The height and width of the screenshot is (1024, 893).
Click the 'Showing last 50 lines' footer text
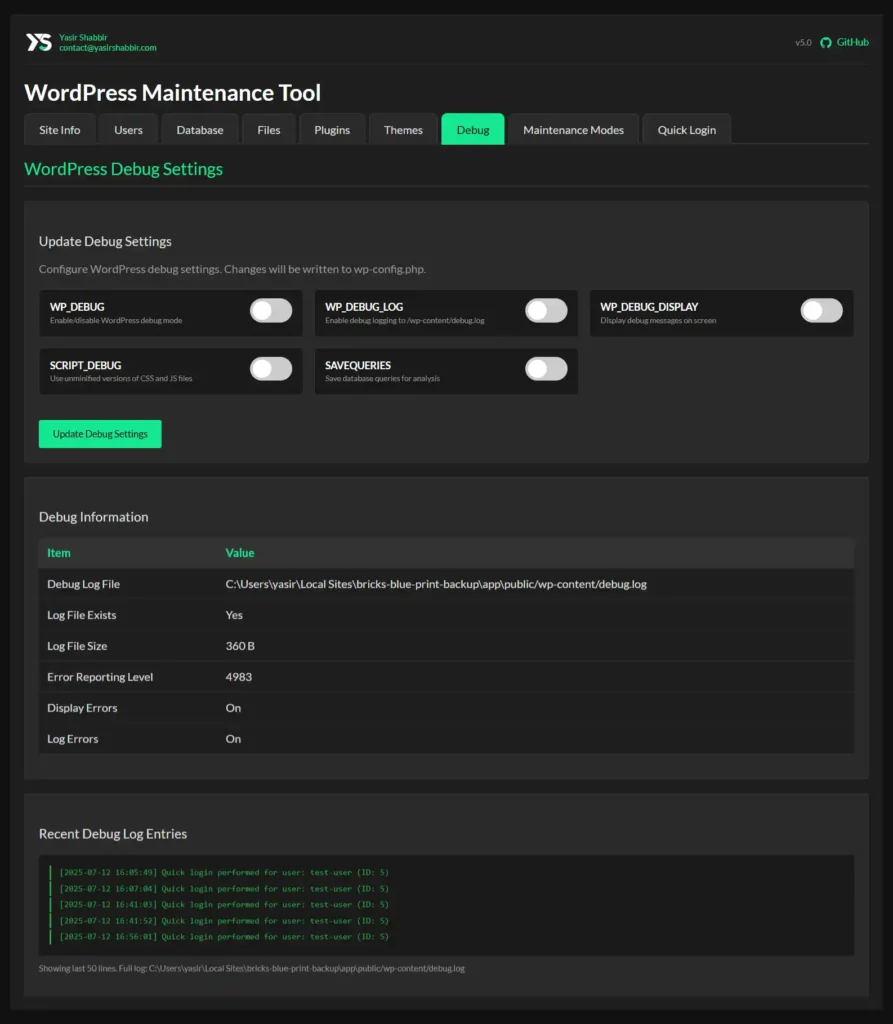(x=252, y=968)
